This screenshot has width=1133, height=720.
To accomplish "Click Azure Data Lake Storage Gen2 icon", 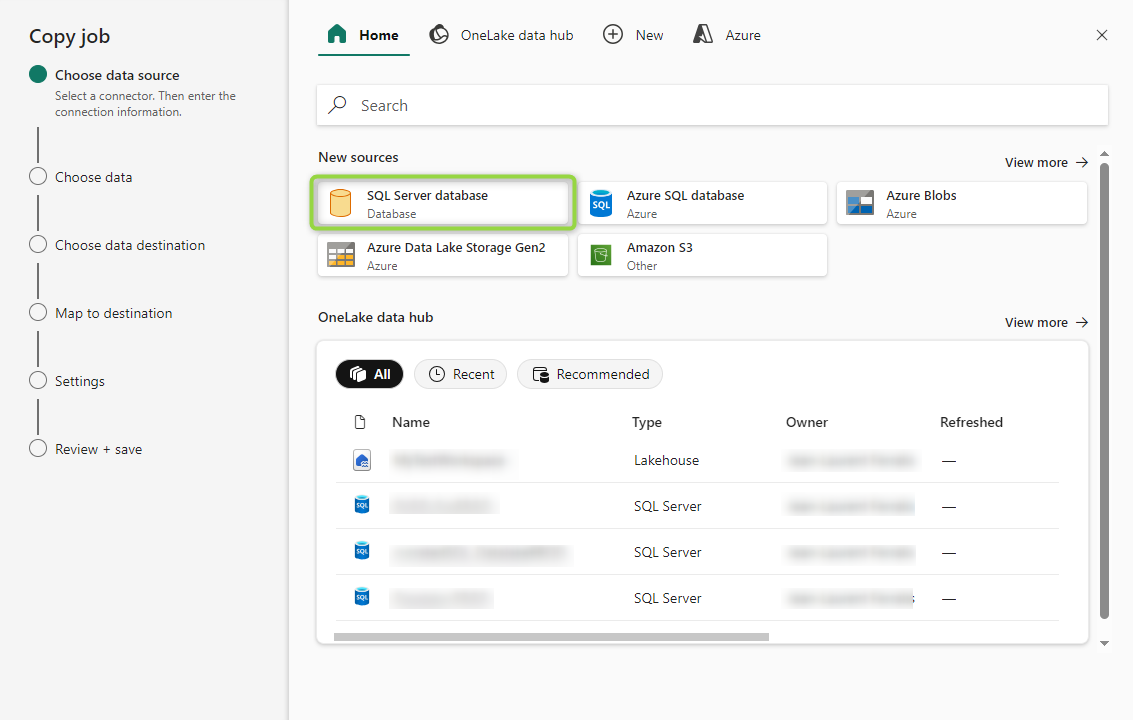I will (341, 255).
